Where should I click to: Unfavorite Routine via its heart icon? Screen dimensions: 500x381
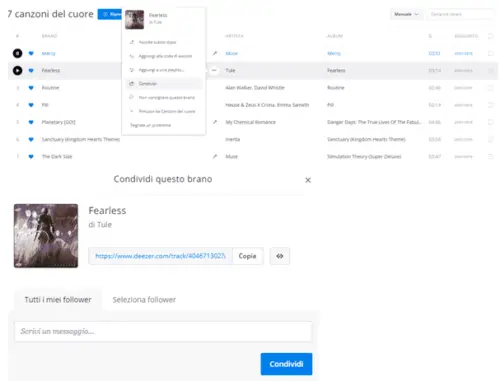click(x=31, y=88)
